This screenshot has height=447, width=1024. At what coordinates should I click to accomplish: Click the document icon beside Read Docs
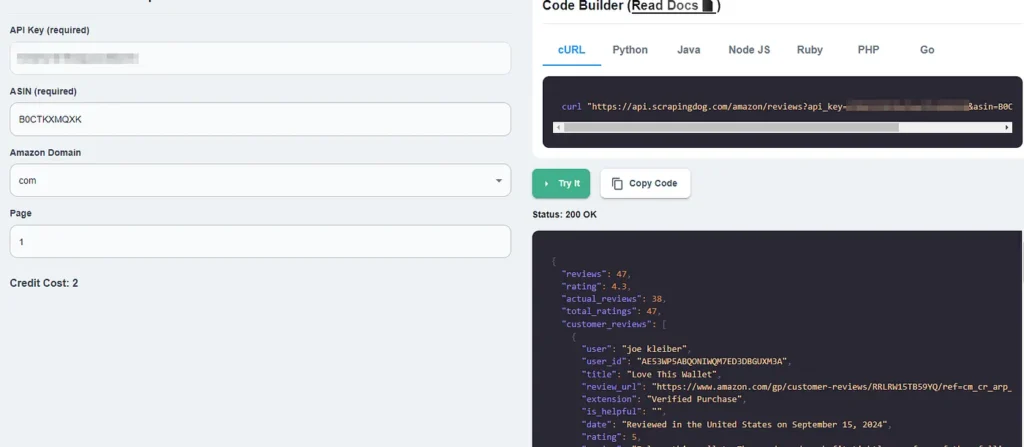point(708,6)
